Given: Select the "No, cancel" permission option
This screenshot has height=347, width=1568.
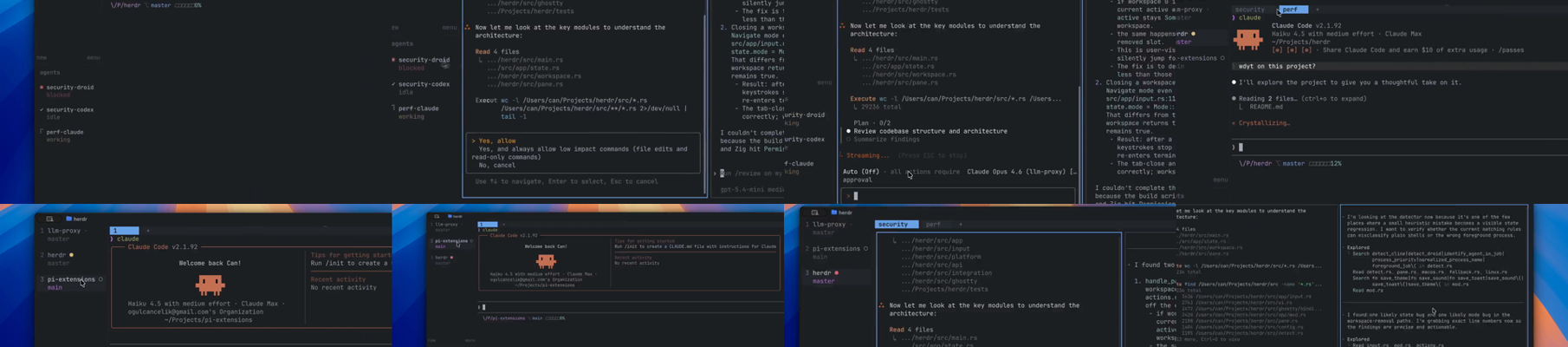Looking at the screenshot, I should click(x=496, y=165).
